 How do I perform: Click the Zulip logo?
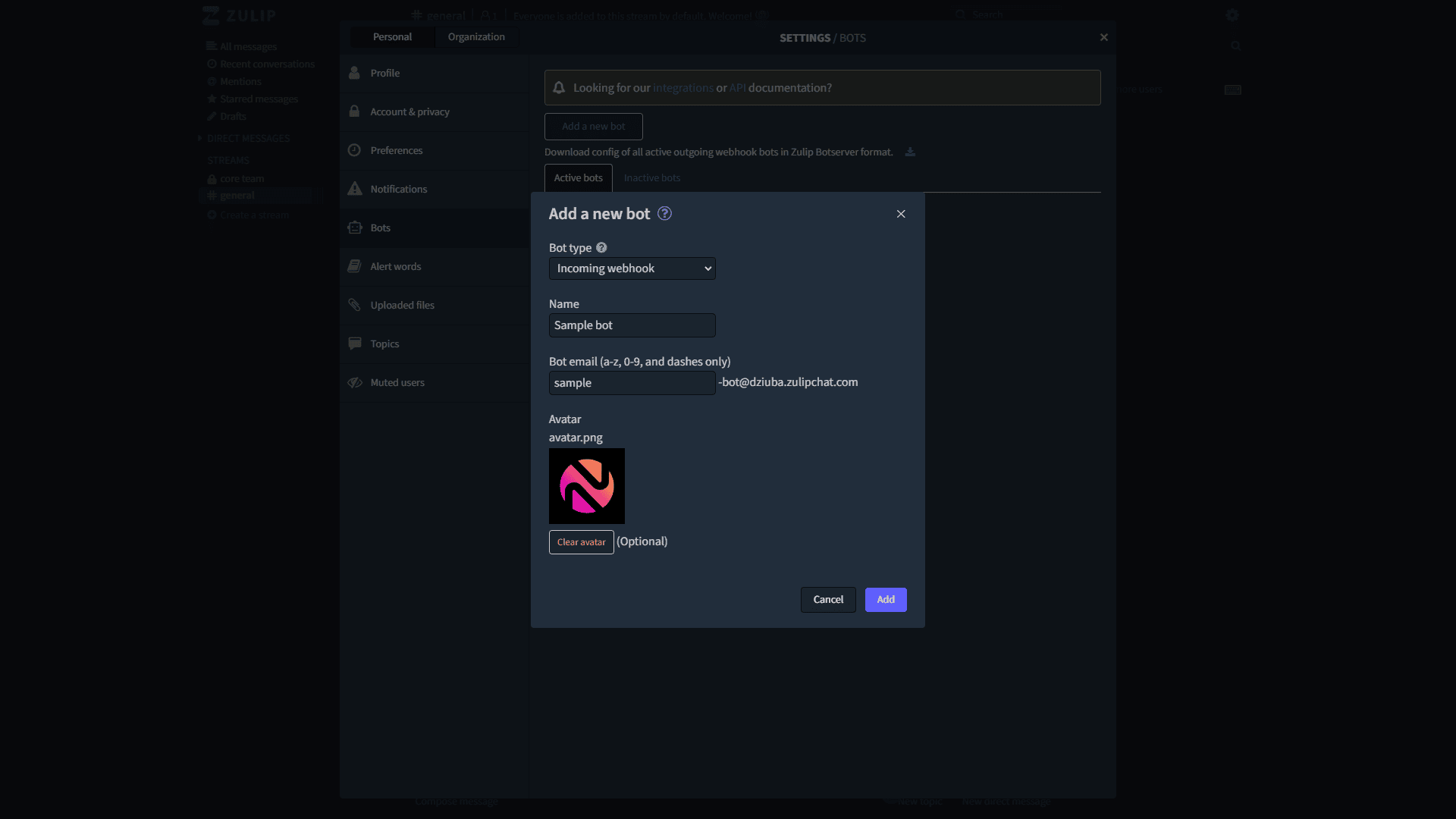click(239, 15)
